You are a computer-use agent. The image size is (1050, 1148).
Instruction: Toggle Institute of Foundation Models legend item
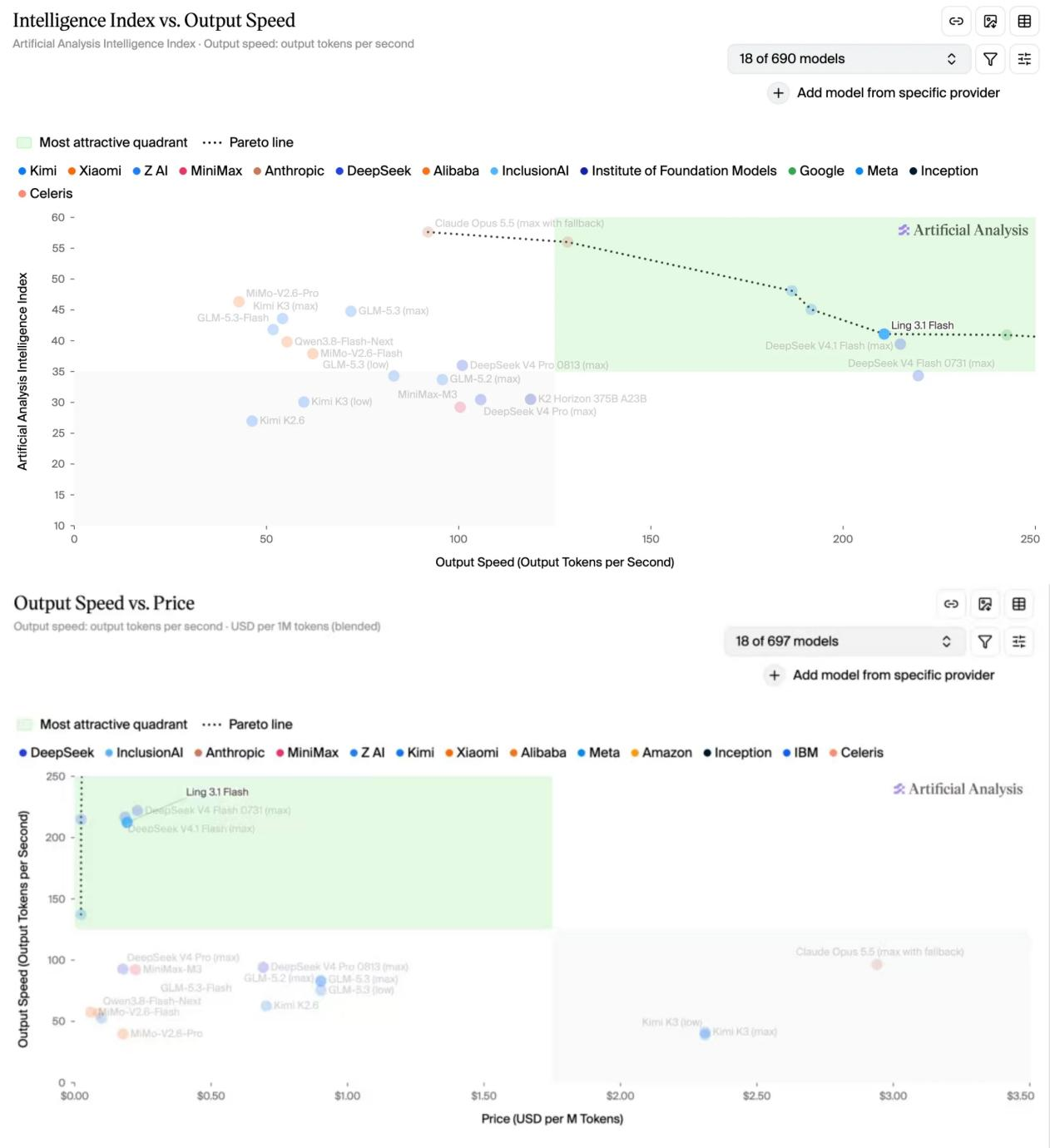(x=678, y=171)
